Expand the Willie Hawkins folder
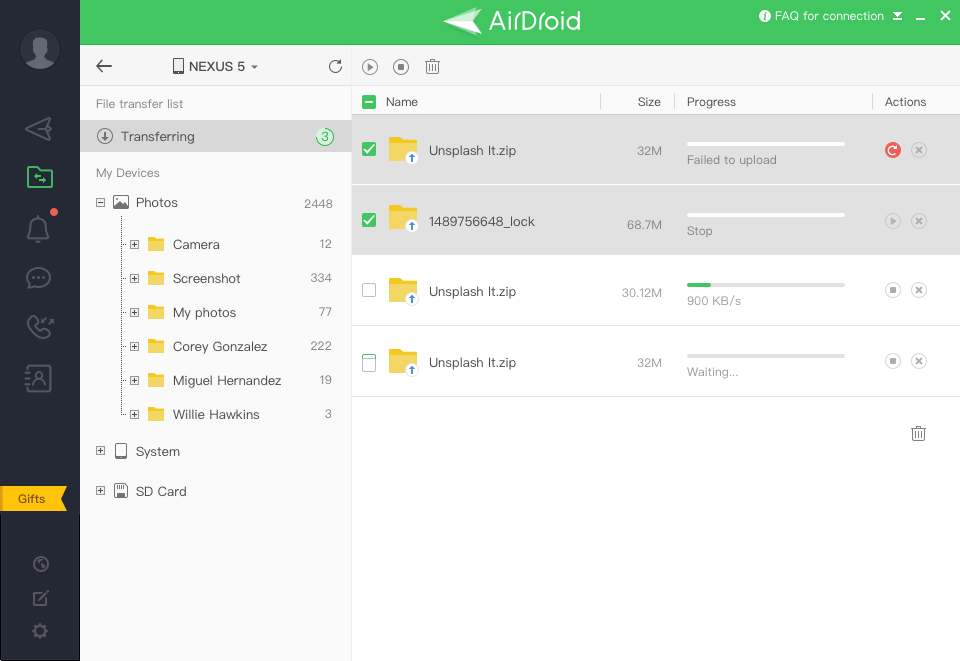The image size is (960, 661). pyautogui.click(x=135, y=414)
